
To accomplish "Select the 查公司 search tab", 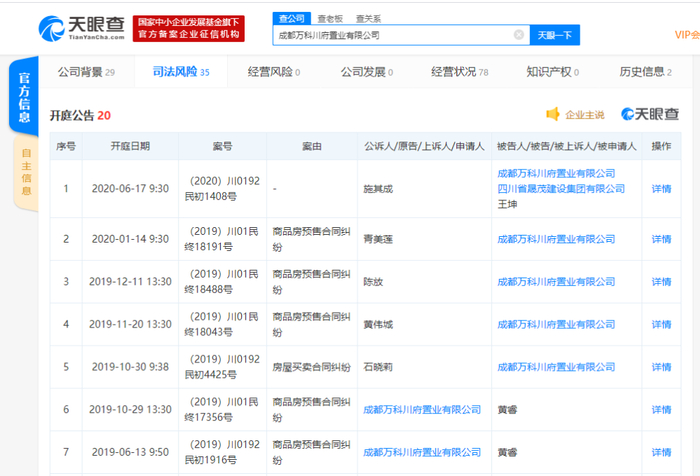I will point(292,18).
